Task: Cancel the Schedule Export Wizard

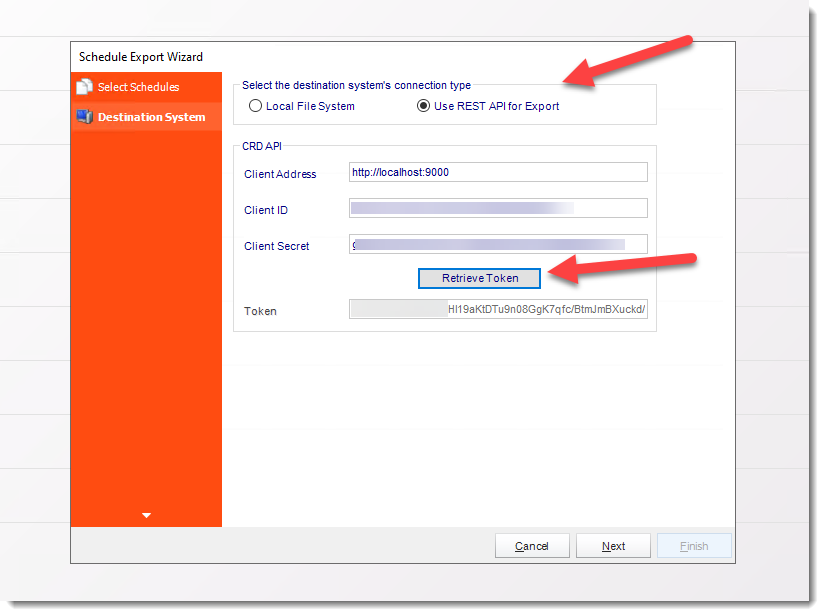Action: point(532,546)
